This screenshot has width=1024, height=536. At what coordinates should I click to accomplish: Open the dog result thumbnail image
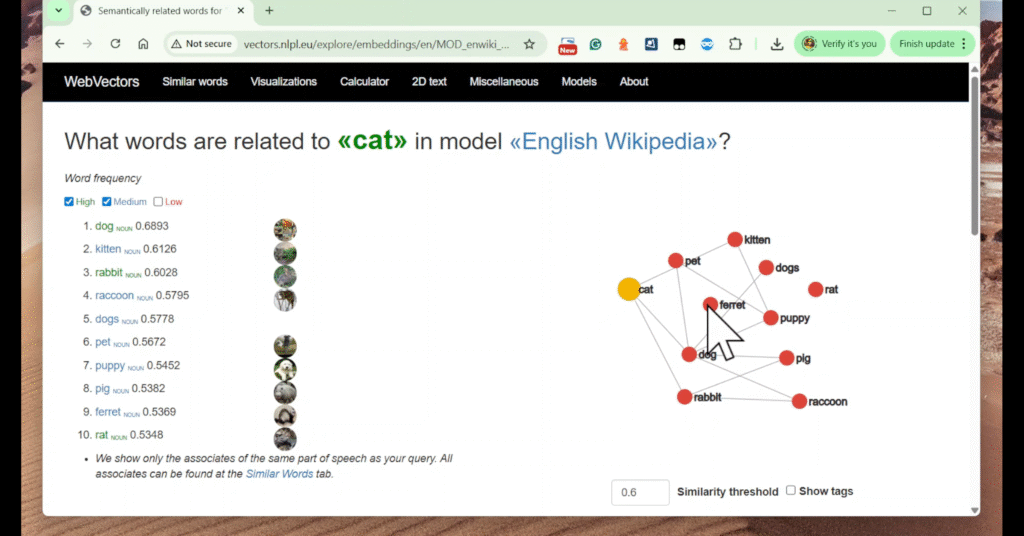click(x=285, y=230)
